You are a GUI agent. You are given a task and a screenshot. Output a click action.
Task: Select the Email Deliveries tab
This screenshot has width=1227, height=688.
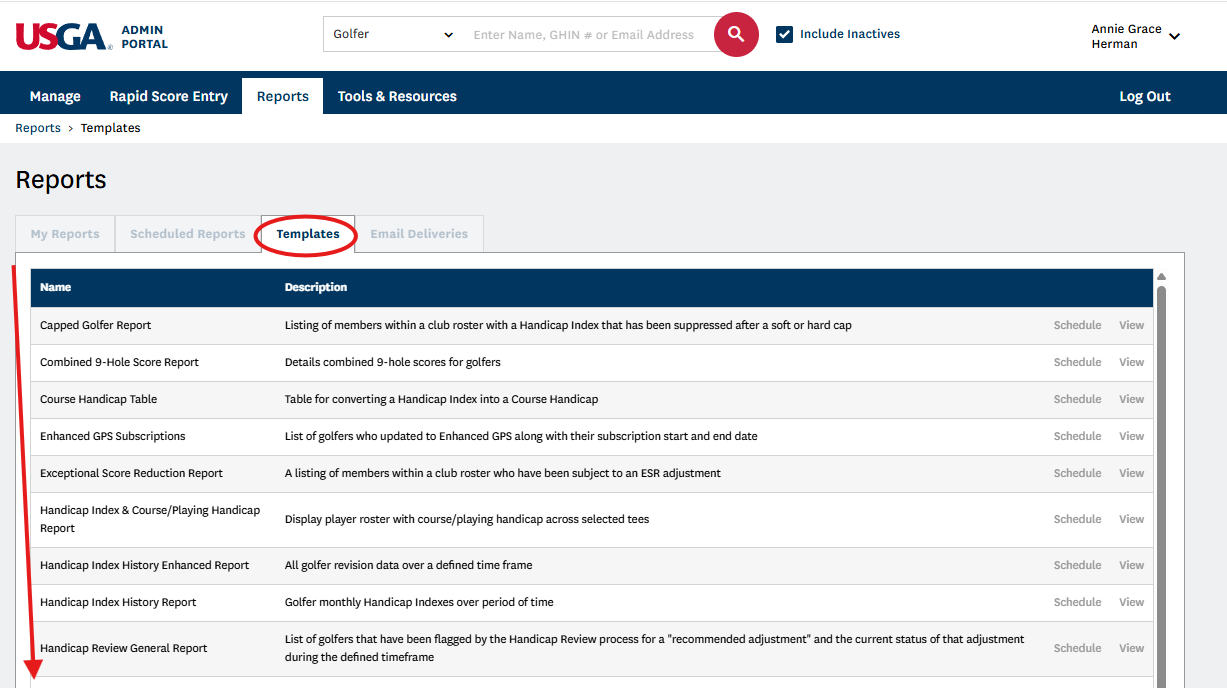[419, 234]
